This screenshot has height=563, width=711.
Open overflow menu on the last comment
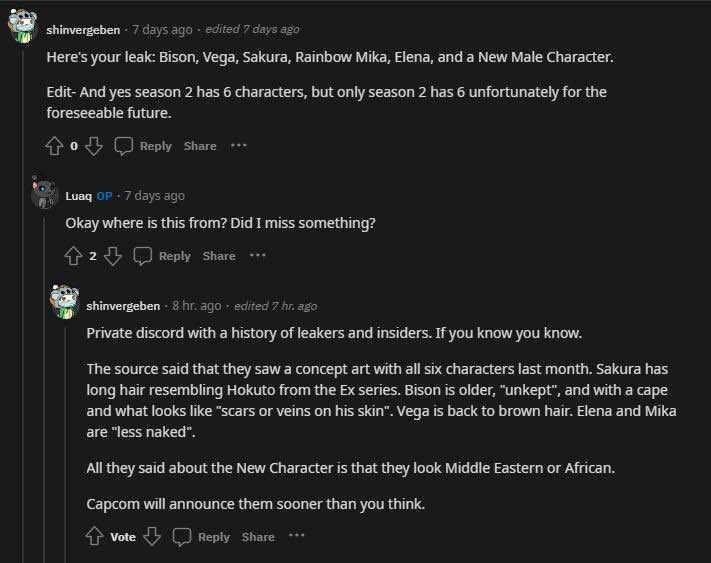(x=296, y=537)
